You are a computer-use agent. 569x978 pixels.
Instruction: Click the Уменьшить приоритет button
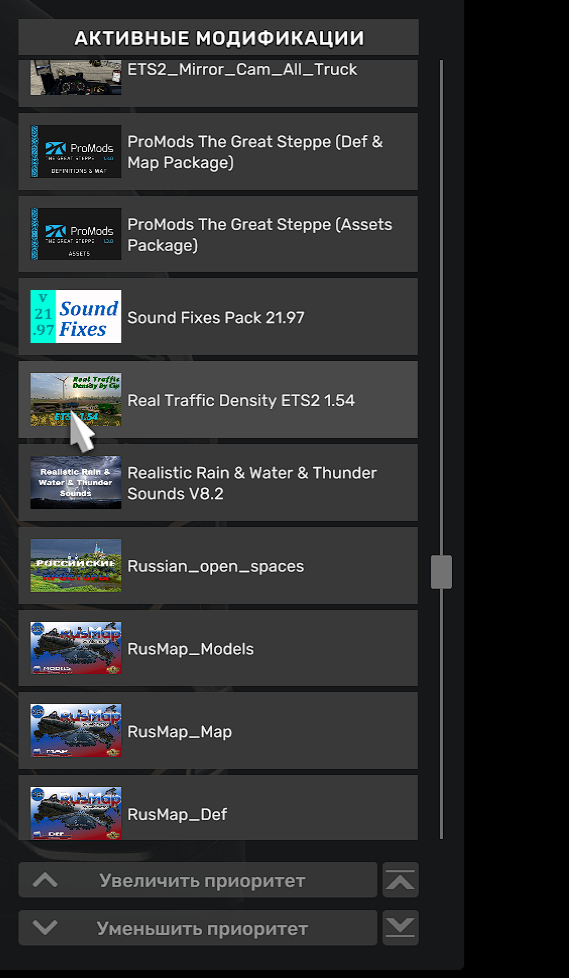point(198,928)
